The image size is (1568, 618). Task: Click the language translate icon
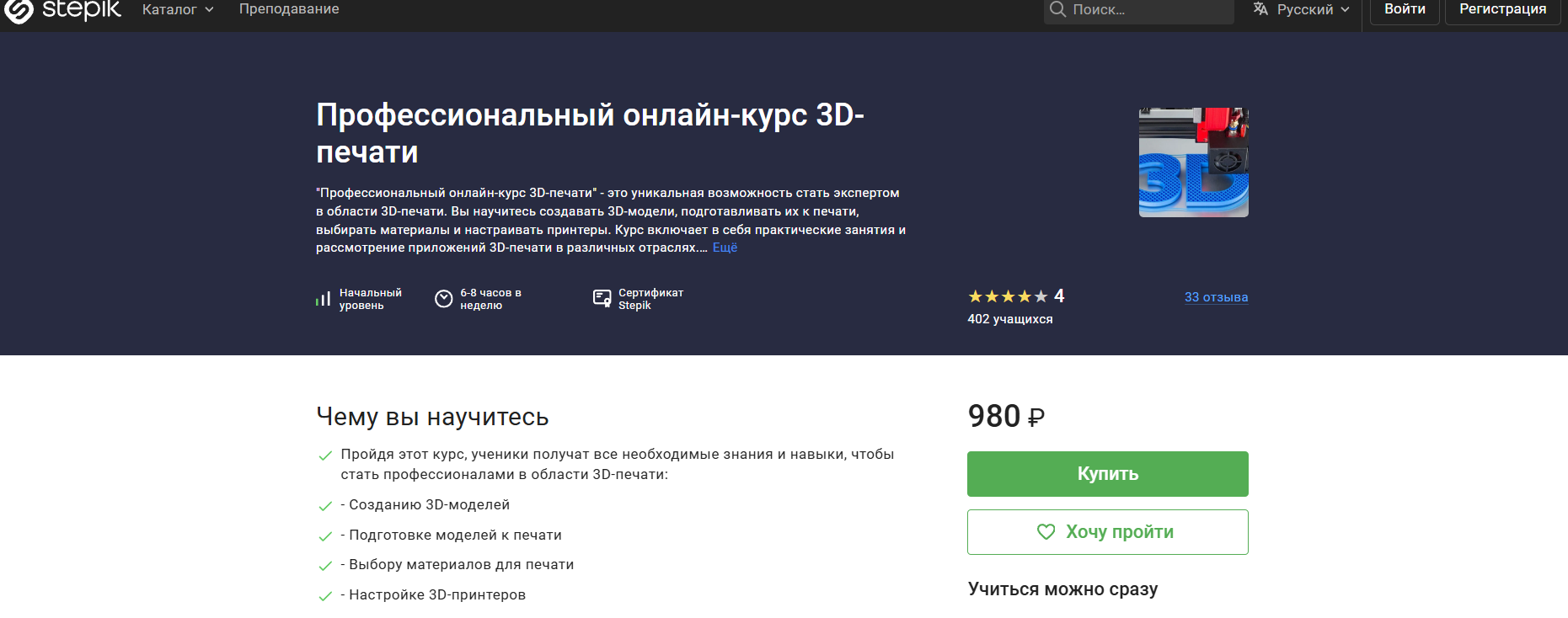(x=1260, y=9)
